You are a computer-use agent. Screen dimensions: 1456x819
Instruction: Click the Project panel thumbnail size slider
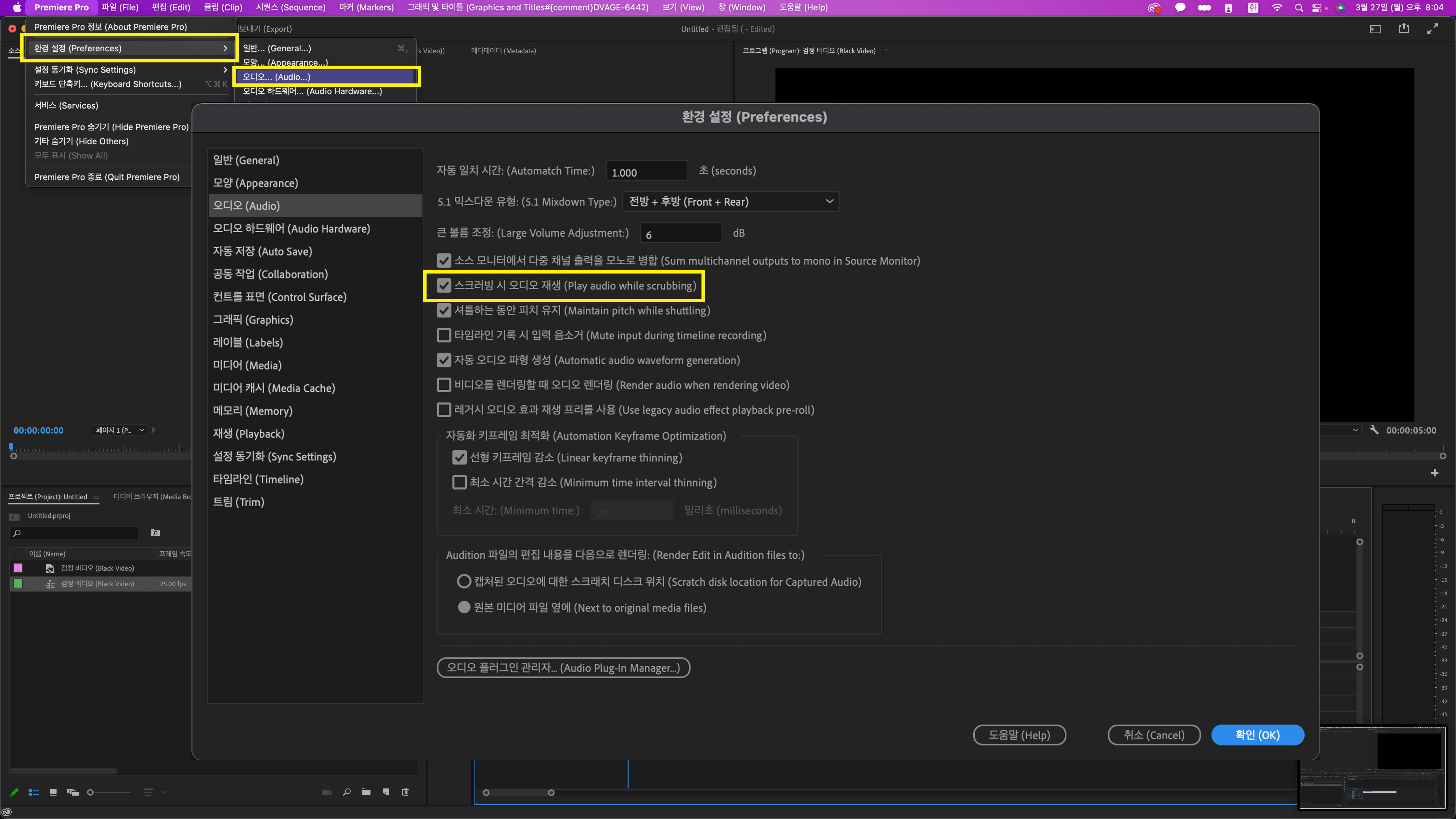coord(110,792)
